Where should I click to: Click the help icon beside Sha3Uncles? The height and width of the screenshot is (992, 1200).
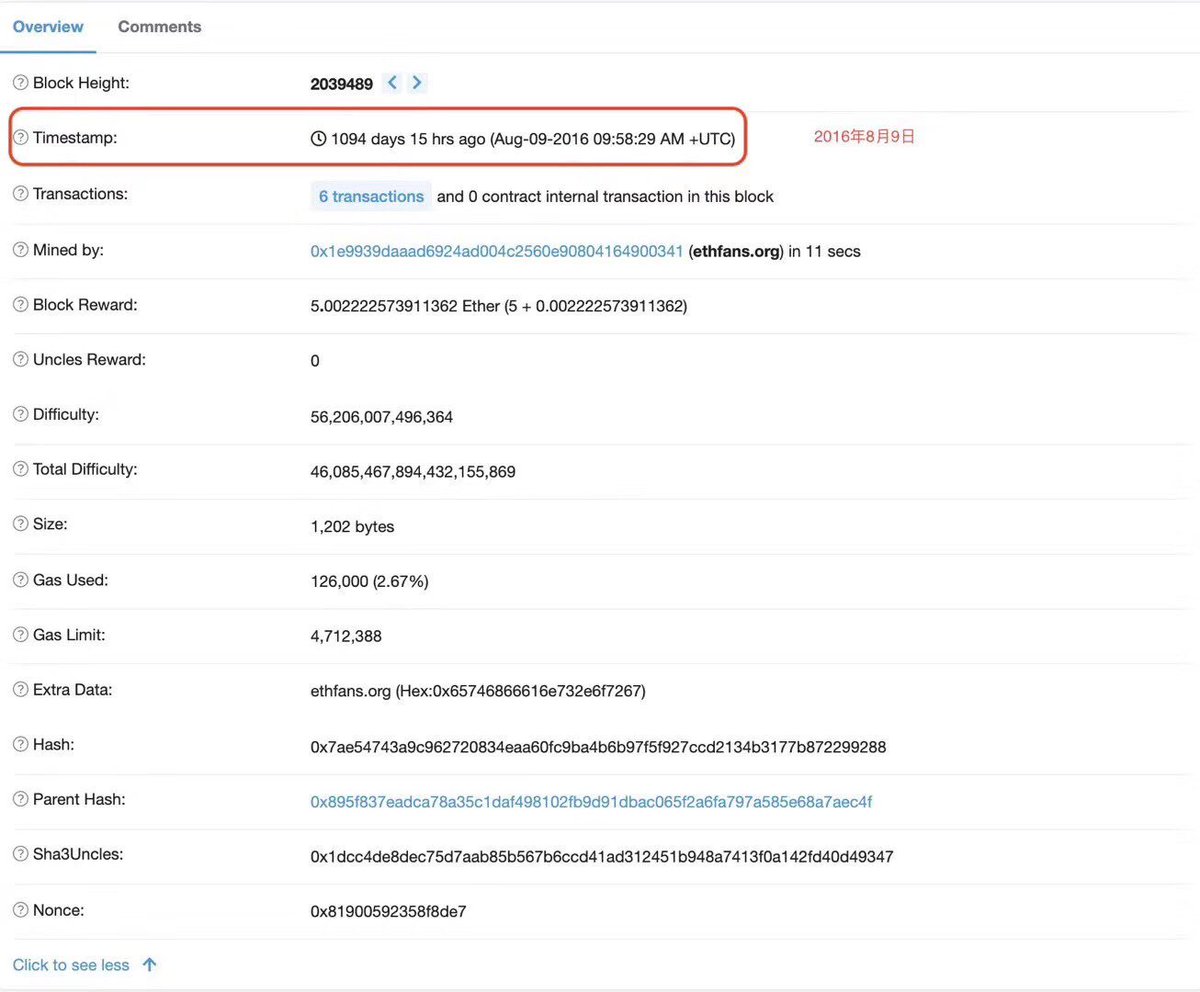click(20, 854)
